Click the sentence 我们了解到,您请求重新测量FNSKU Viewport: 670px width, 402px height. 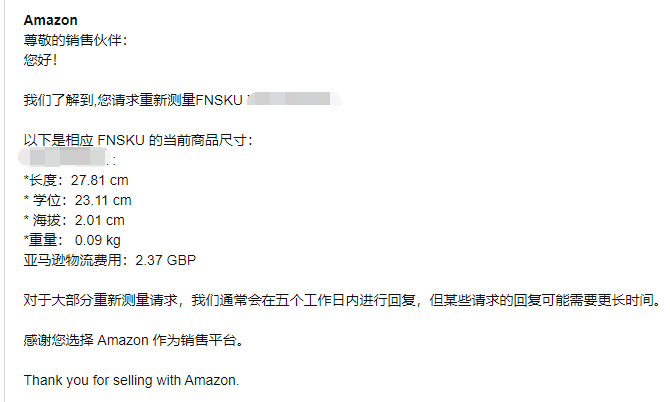(x=132, y=100)
